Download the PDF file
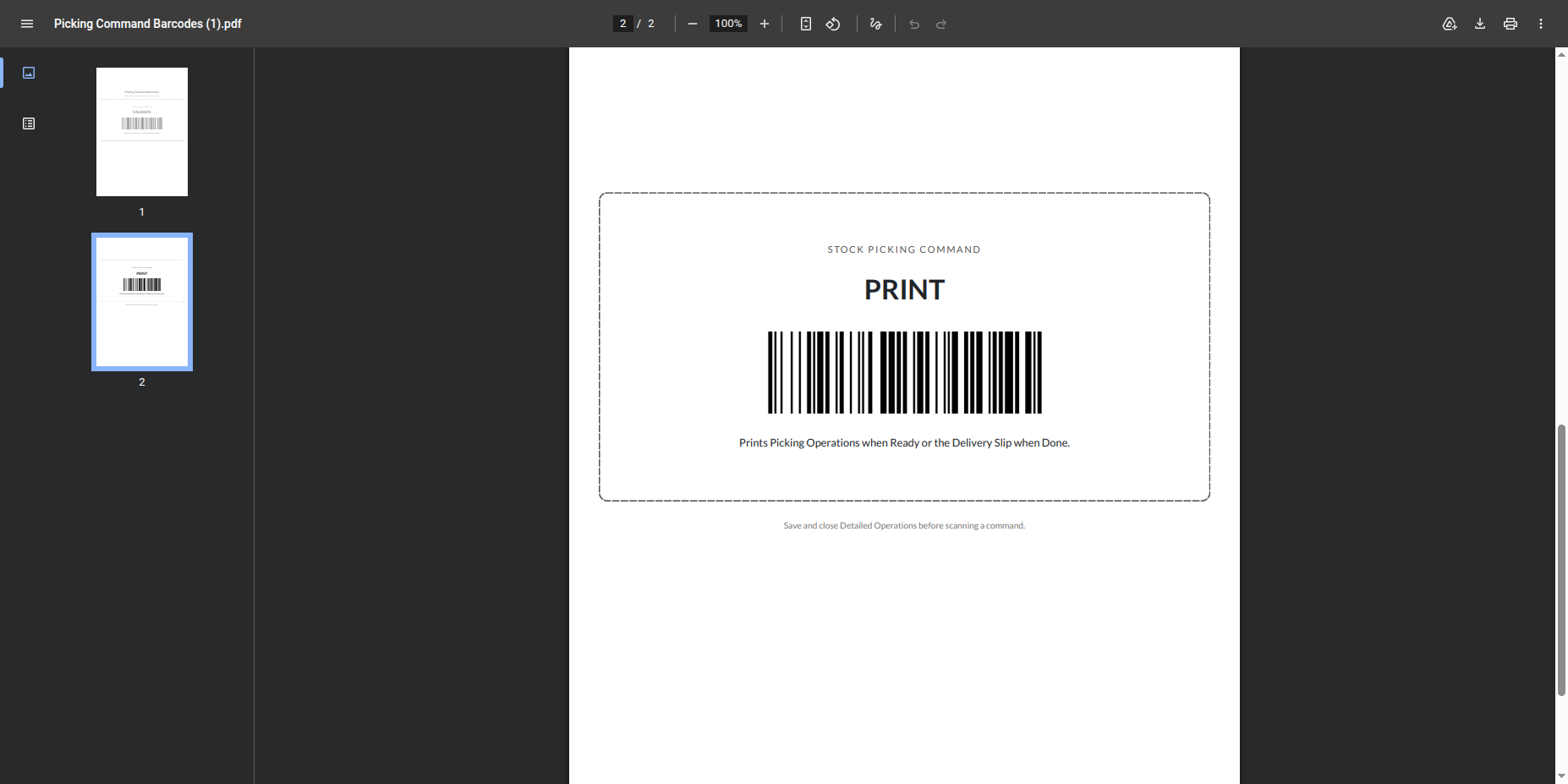Image resolution: width=1568 pixels, height=784 pixels. point(1480,24)
